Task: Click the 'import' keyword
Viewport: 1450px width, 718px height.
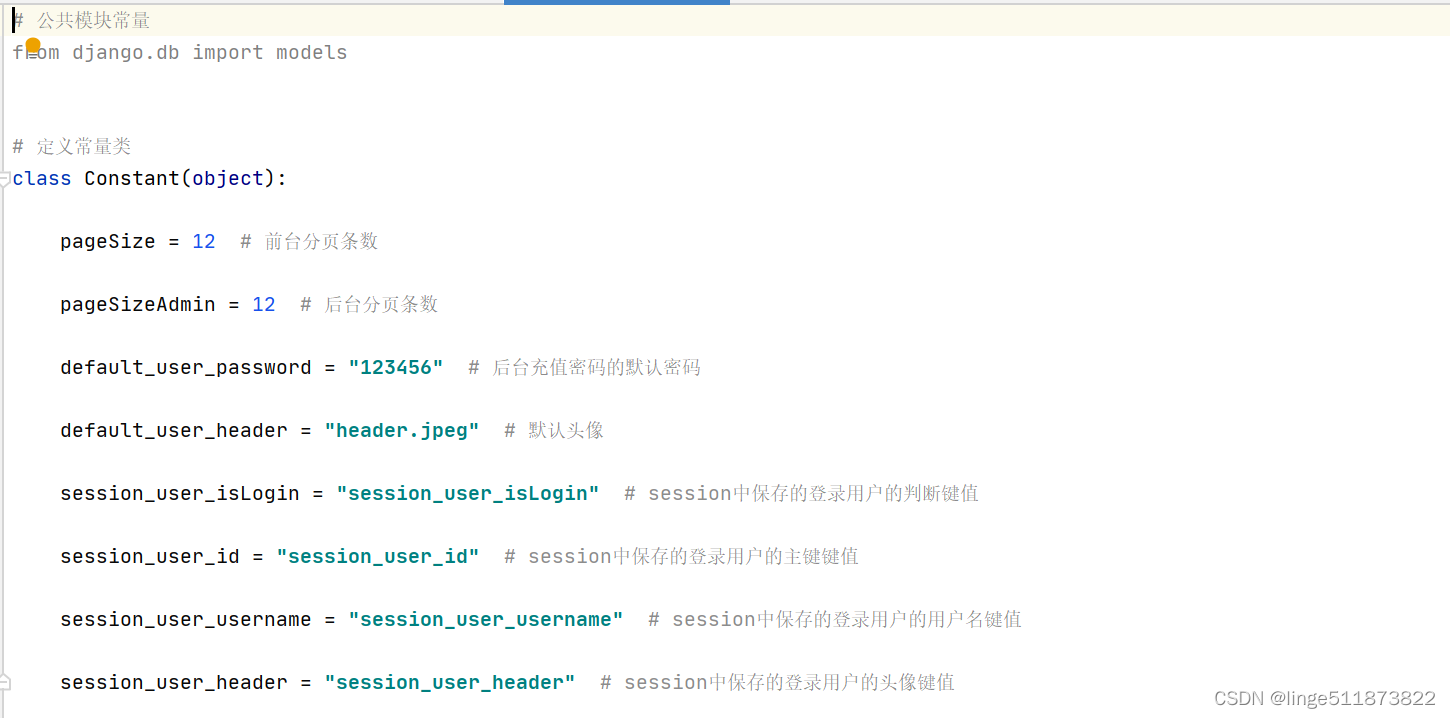Action: coord(228,53)
